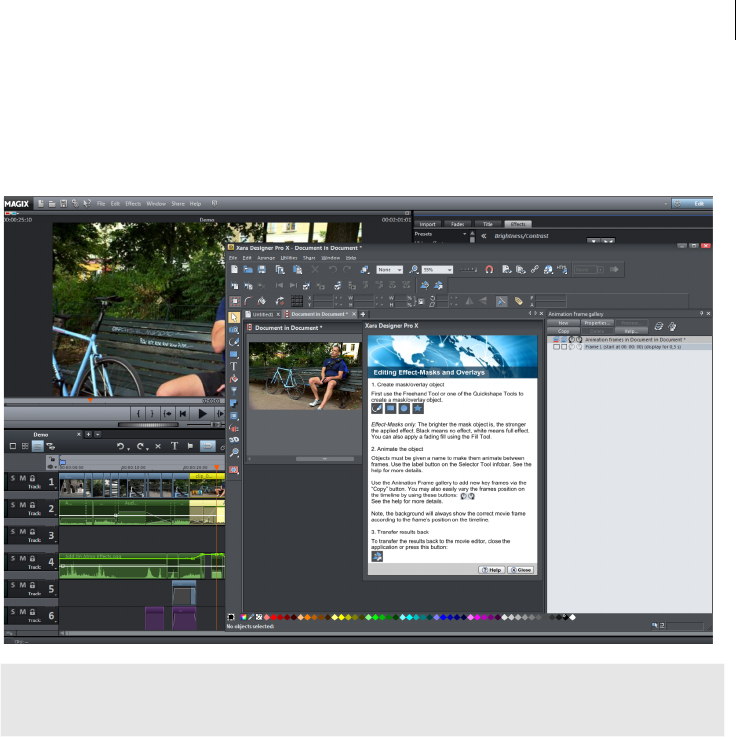Expand Track 4 options arrow
This screenshot has width=736, height=737.
pos(56,568)
